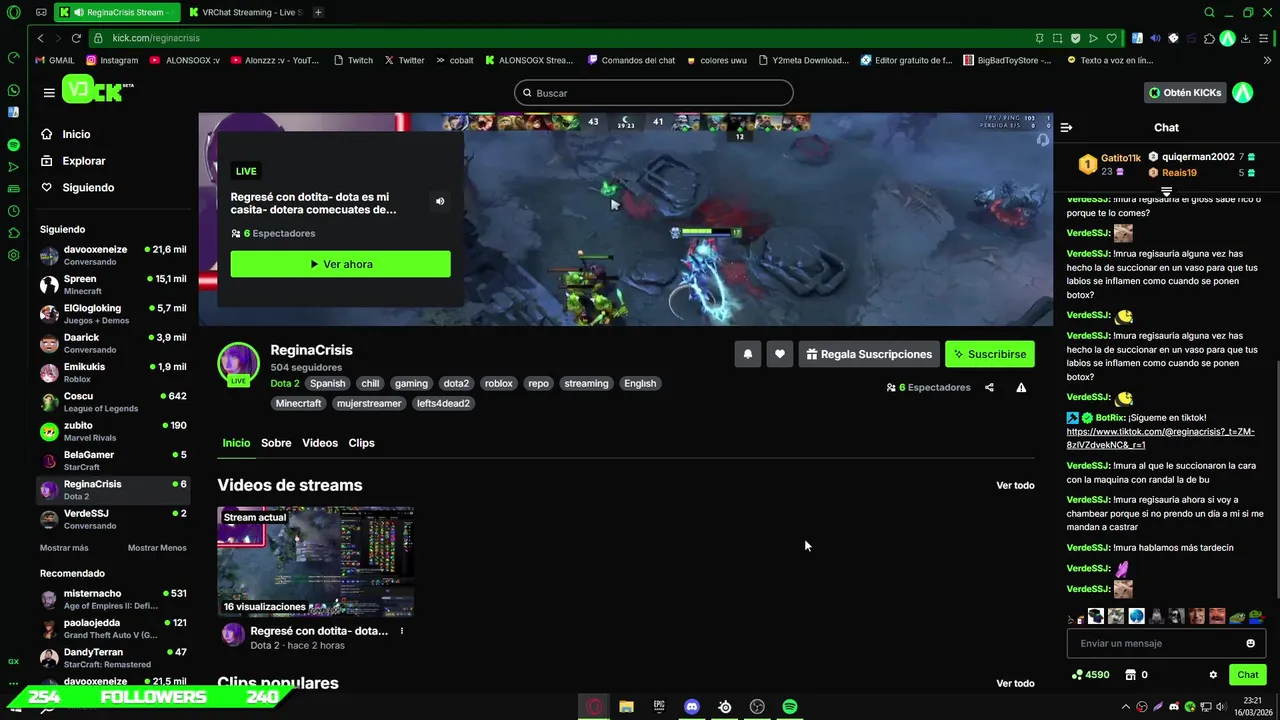Open options for Regresé con dotita video
This screenshot has height=720, width=1280.
[402, 631]
